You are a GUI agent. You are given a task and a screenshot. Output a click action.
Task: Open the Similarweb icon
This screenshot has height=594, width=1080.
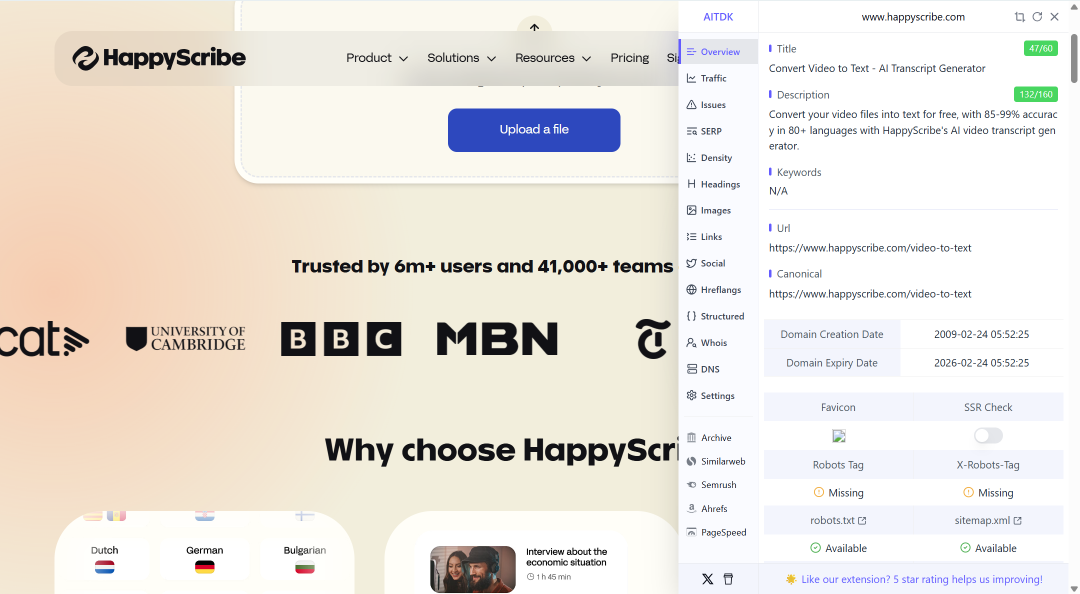pos(692,461)
